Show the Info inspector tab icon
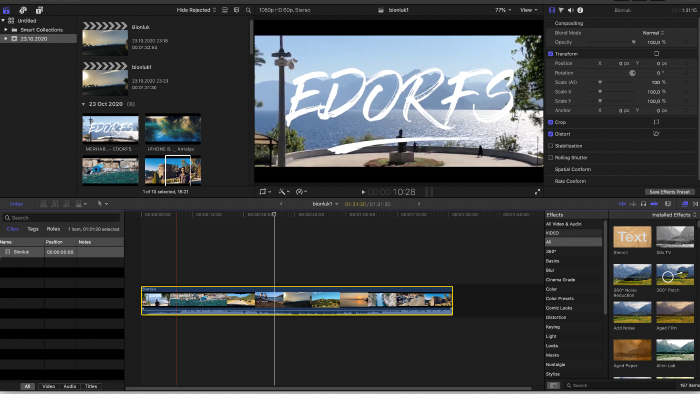This screenshot has width=700, height=394. (x=580, y=10)
